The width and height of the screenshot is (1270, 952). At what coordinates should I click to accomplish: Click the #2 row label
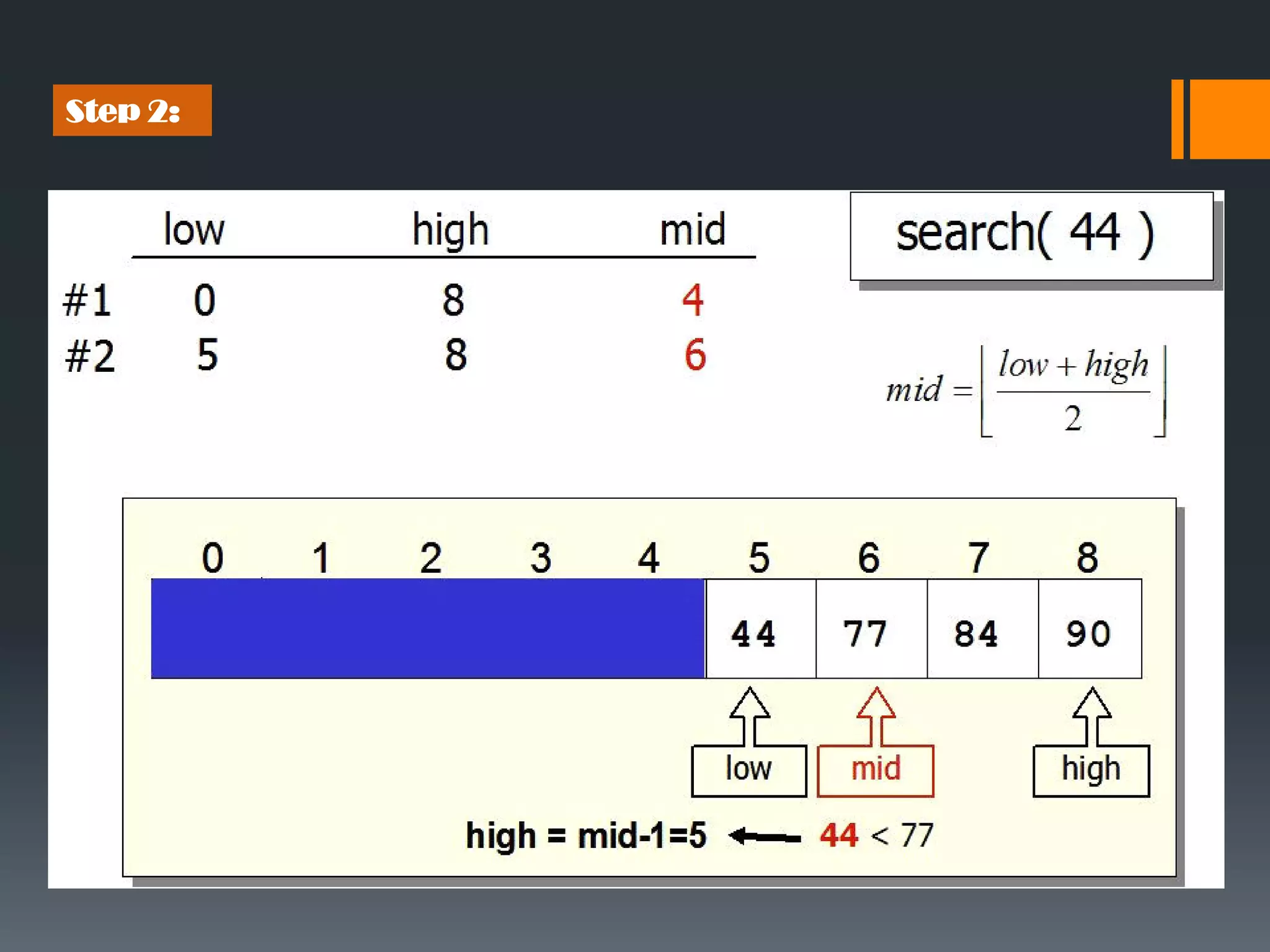coord(91,356)
